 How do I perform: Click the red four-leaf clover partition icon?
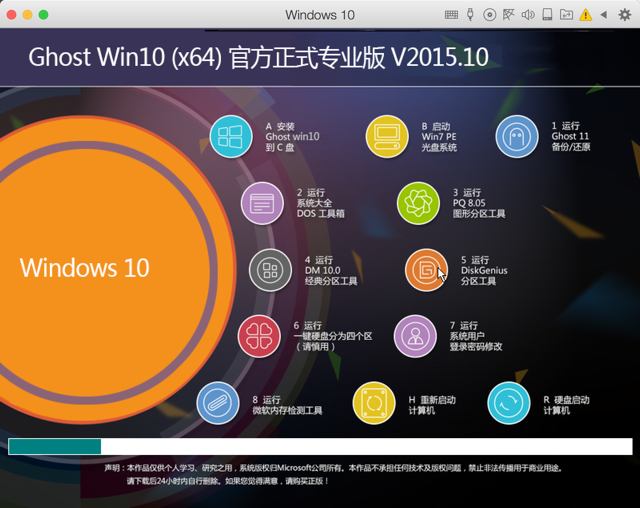(x=259, y=336)
